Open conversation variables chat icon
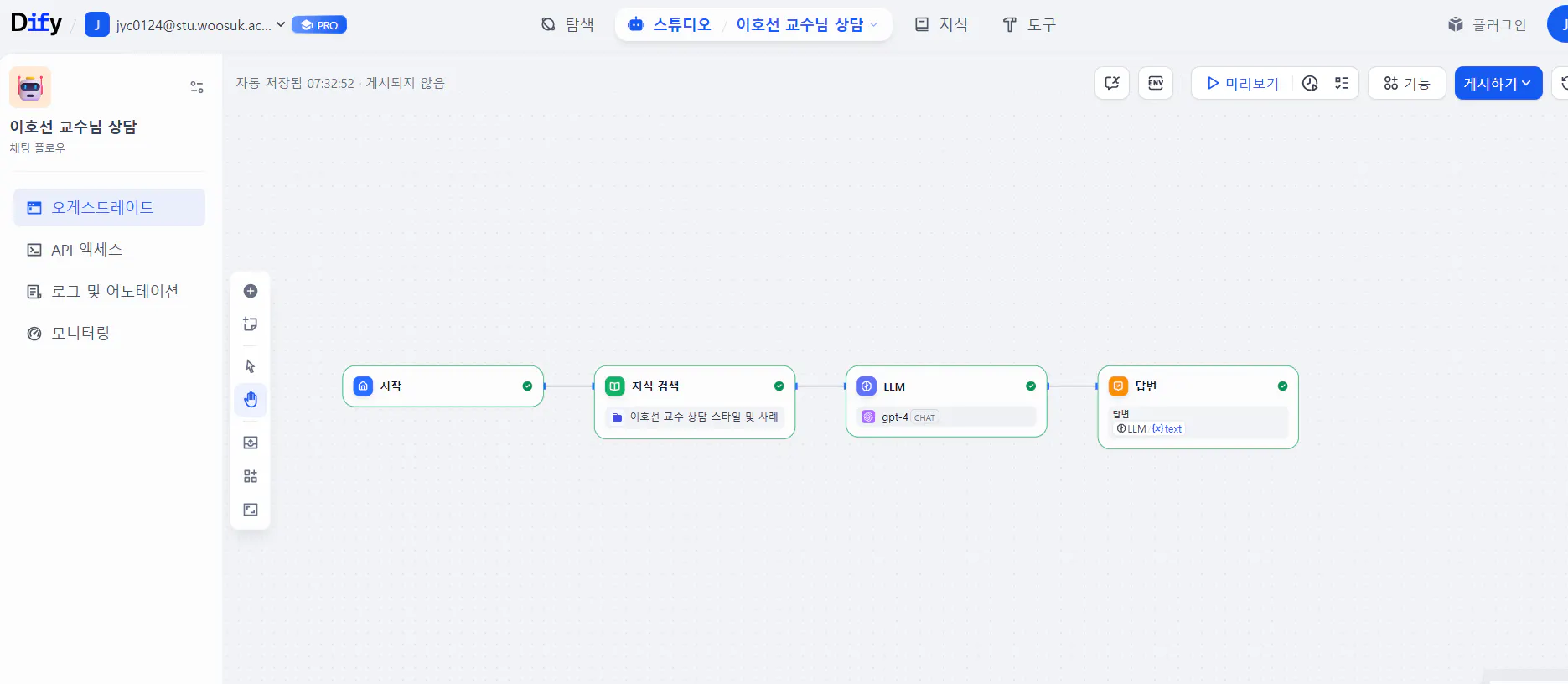Viewport: 1568px width, 684px height. pyautogui.click(x=1112, y=83)
